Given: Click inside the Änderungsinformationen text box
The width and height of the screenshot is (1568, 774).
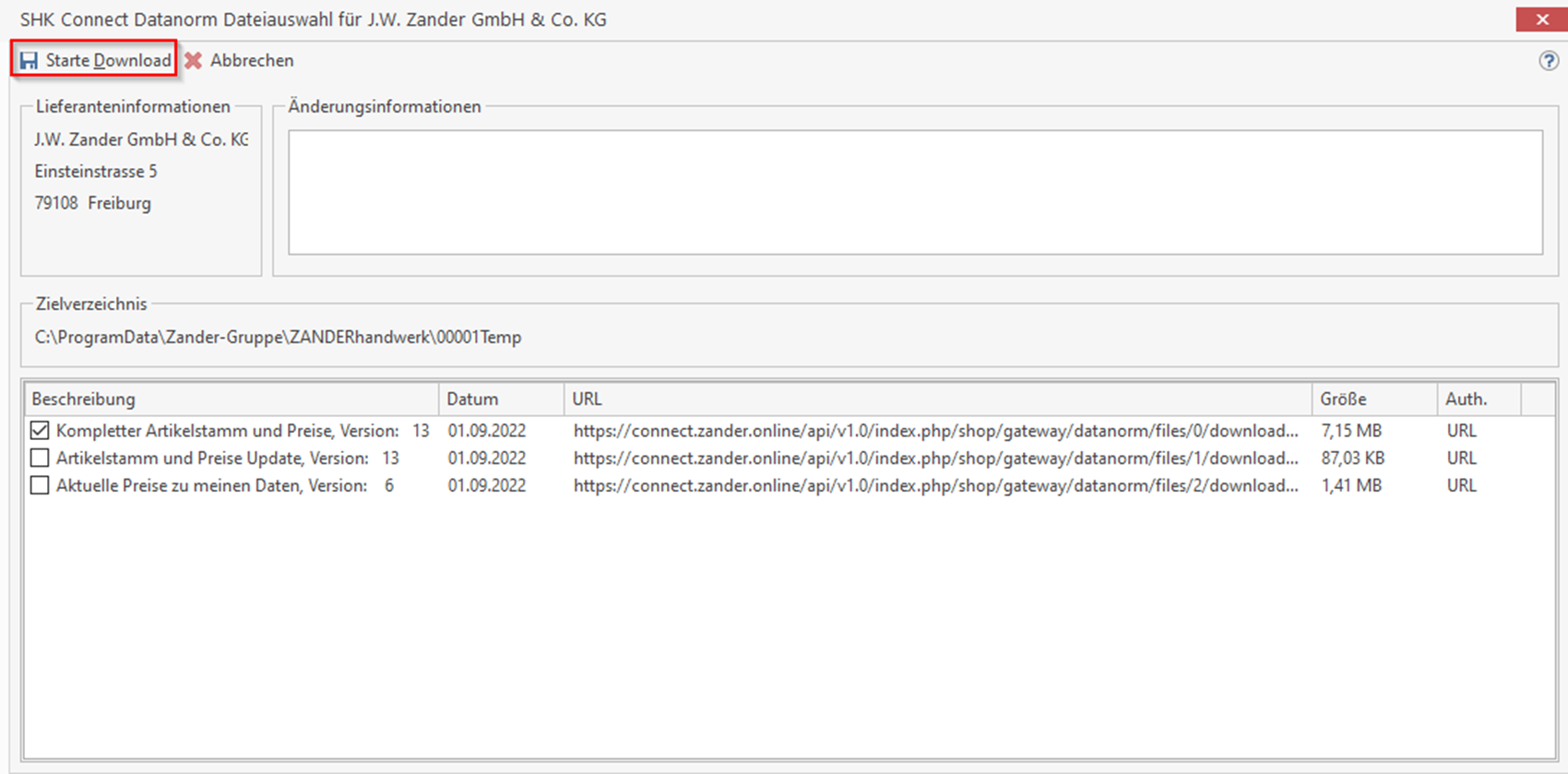Looking at the screenshot, I should coord(915,192).
